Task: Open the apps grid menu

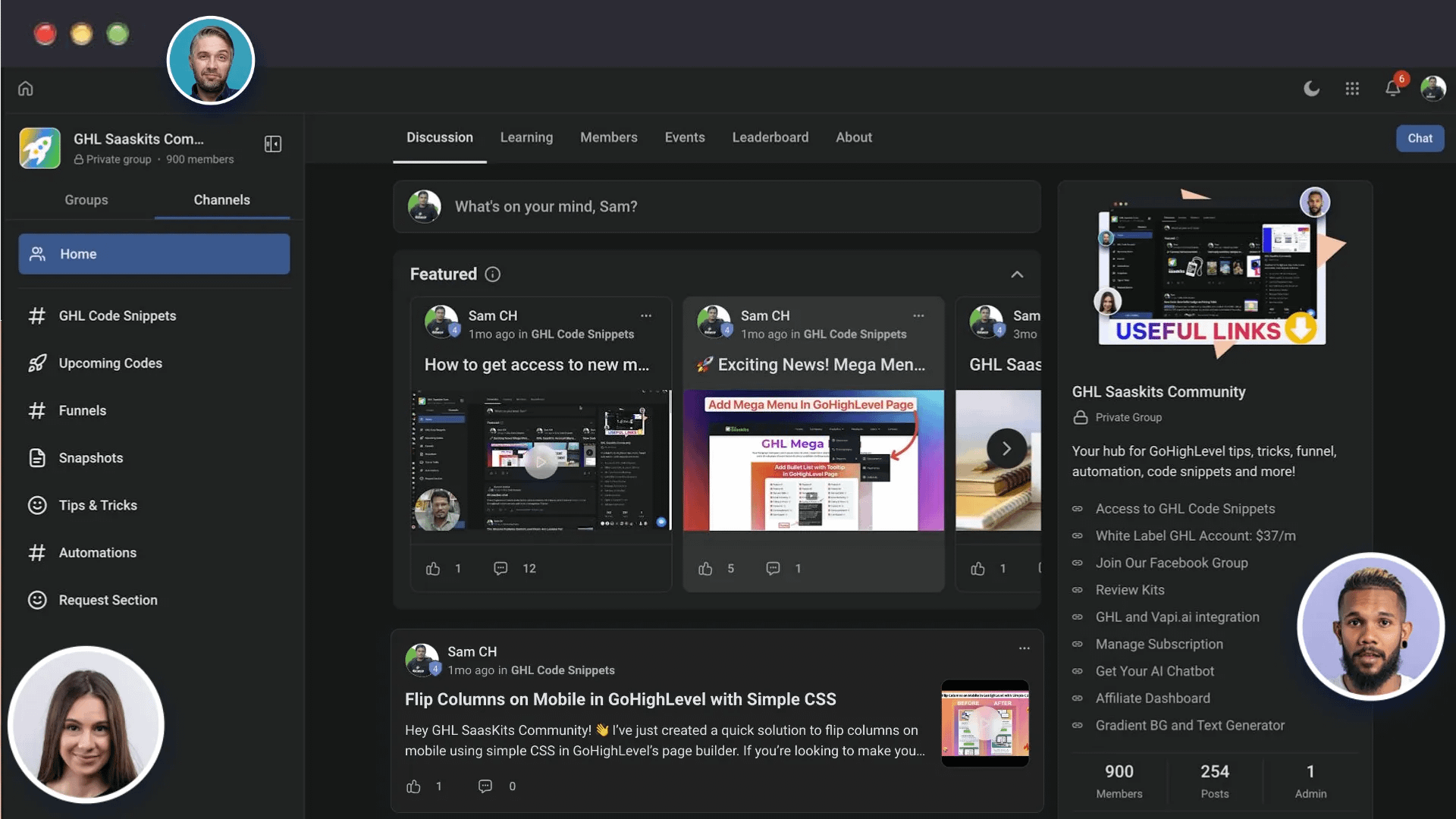Action: coord(1352,89)
